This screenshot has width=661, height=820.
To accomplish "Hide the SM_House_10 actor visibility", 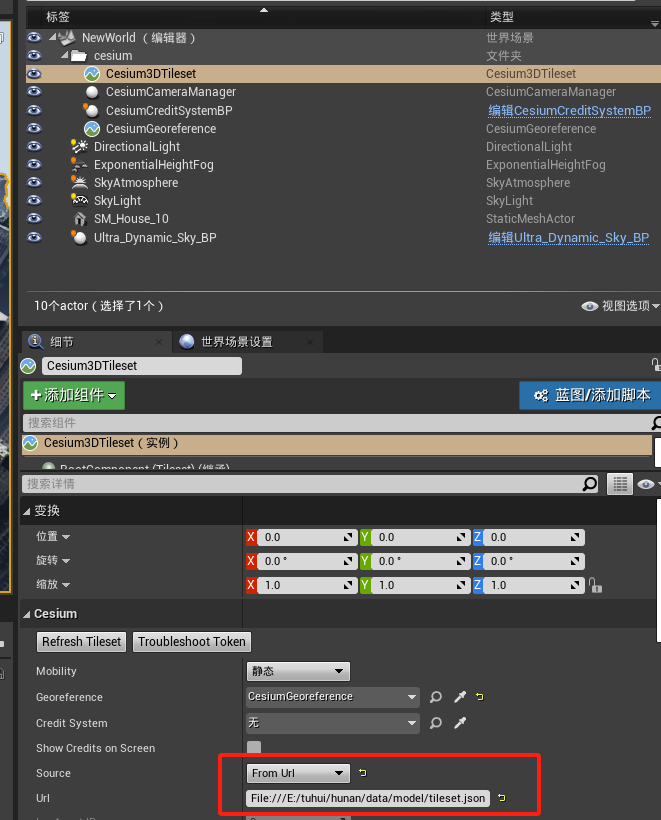I will point(34,219).
